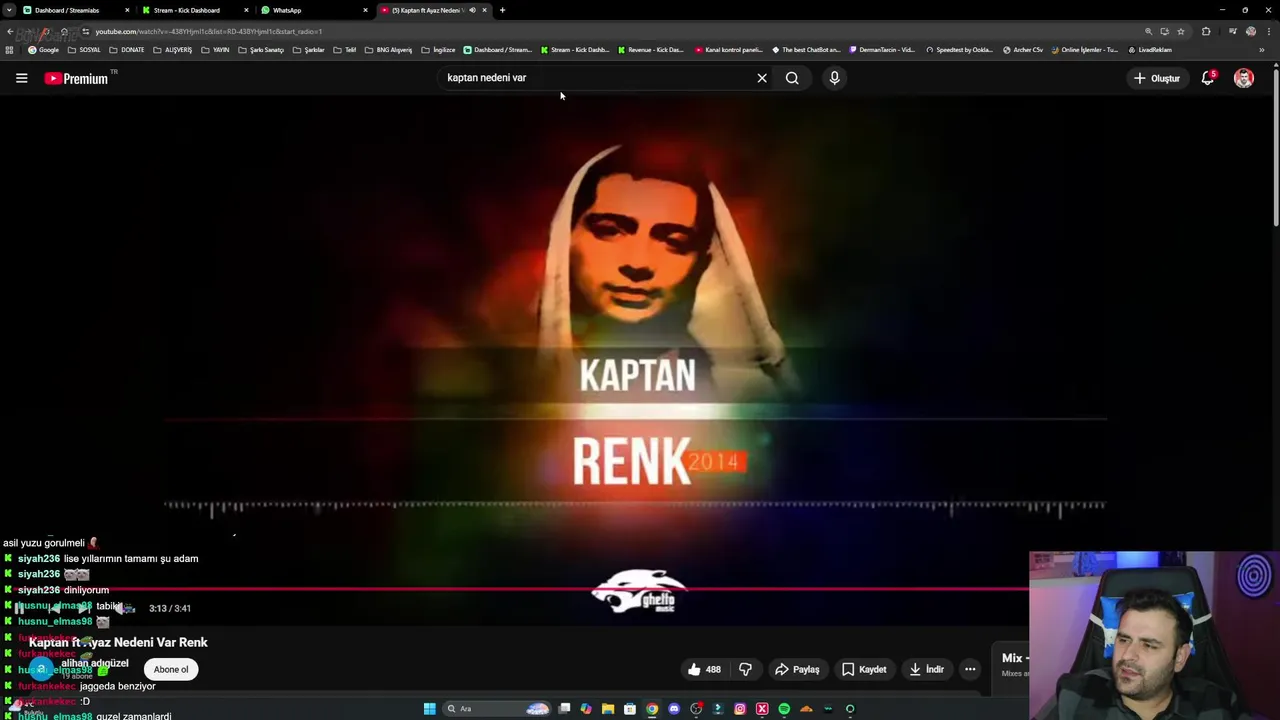Image resolution: width=1280 pixels, height=720 pixels.
Task: Open the YAYIN bookmarks folder
Action: pyautogui.click(x=215, y=50)
